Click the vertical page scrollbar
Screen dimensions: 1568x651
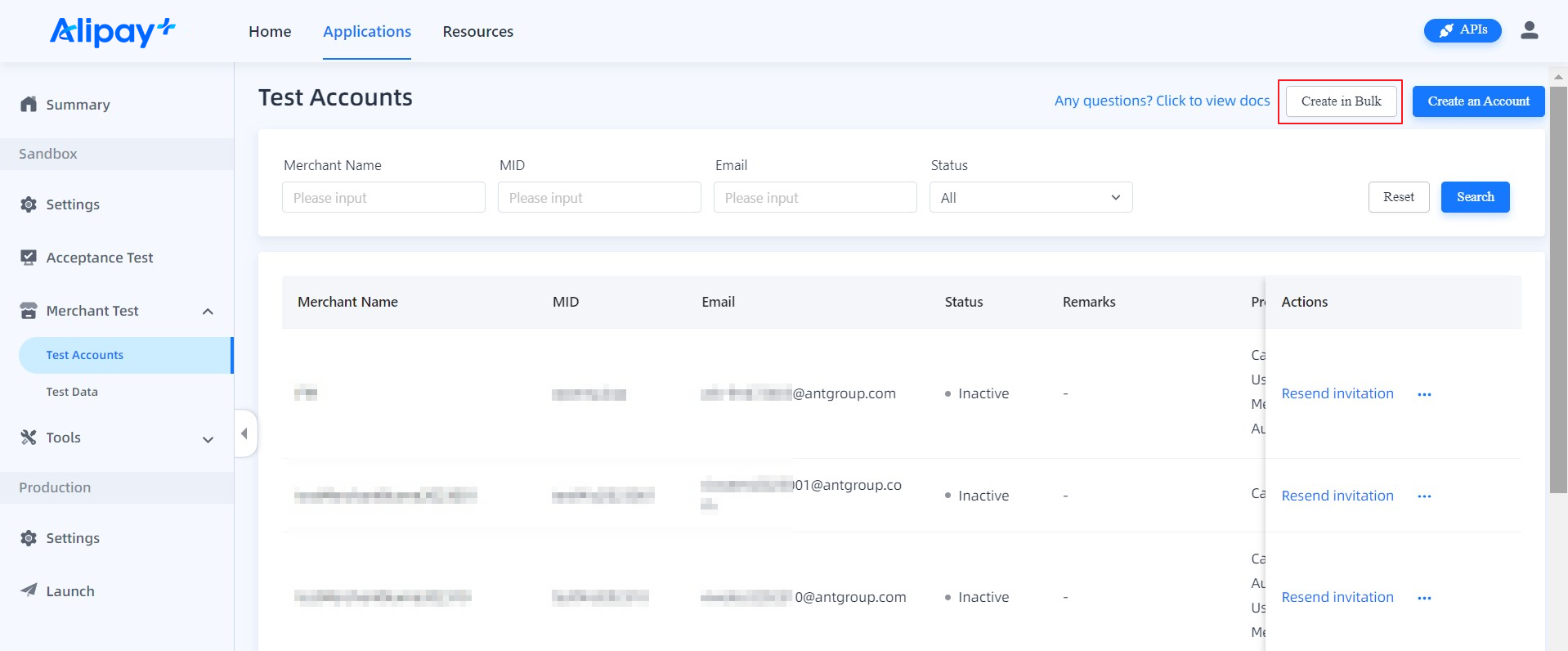pyautogui.click(x=1558, y=286)
